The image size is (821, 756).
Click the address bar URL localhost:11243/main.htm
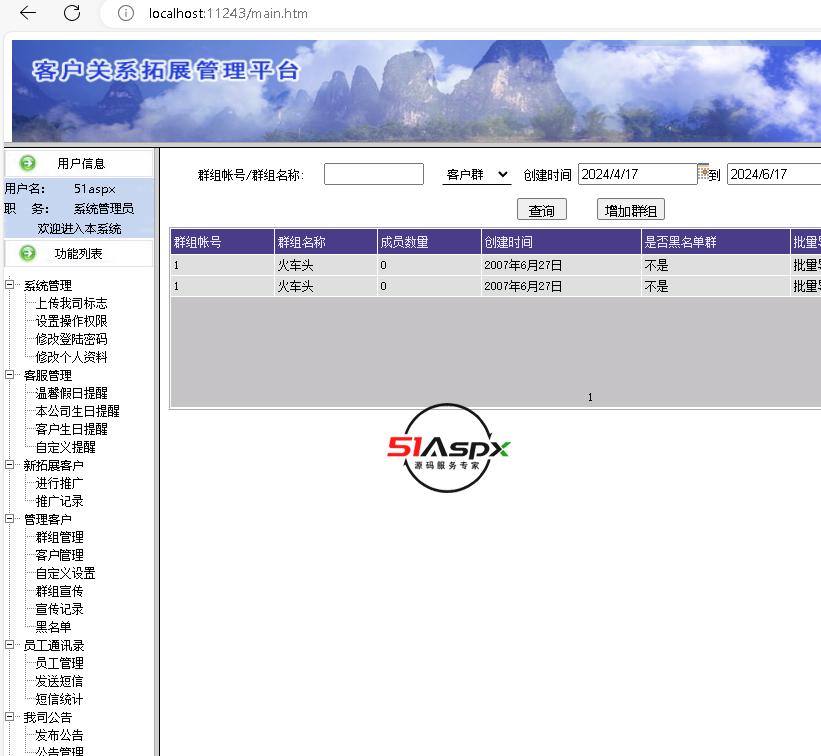click(x=228, y=14)
